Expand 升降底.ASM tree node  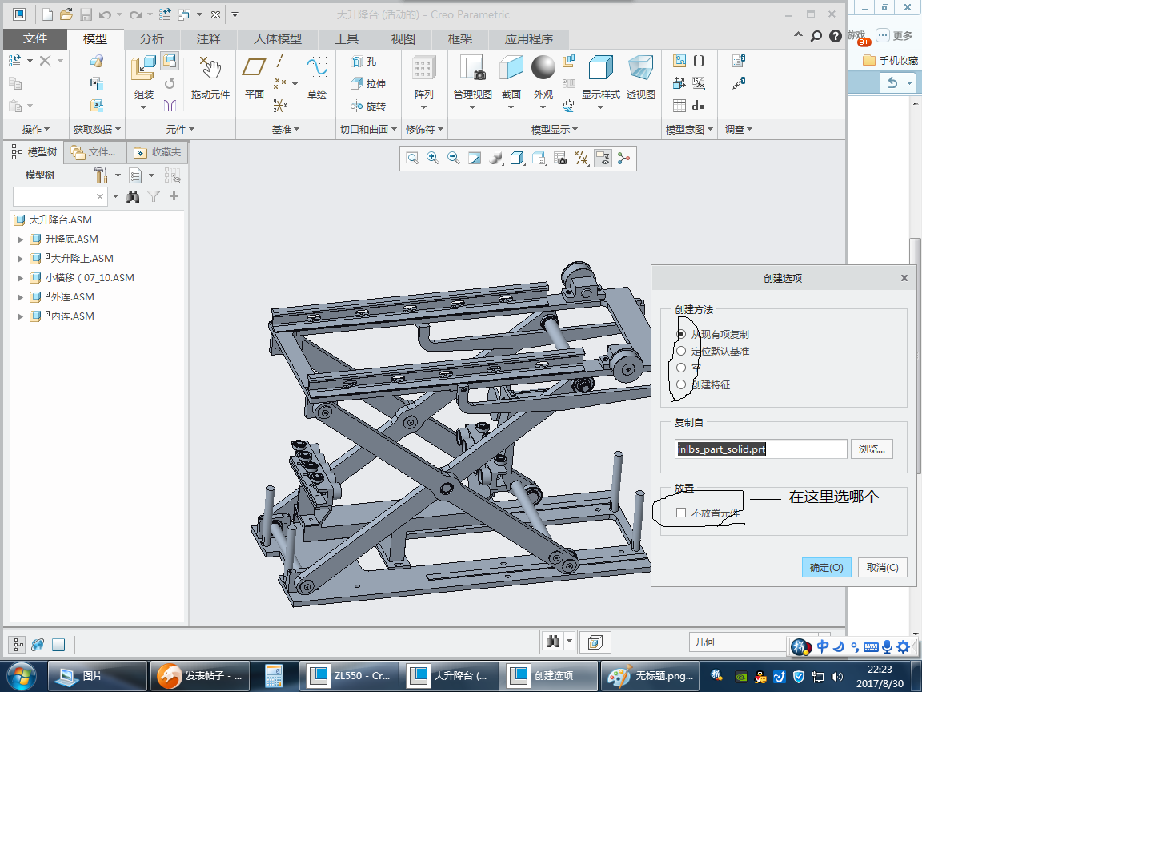click(21, 240)
